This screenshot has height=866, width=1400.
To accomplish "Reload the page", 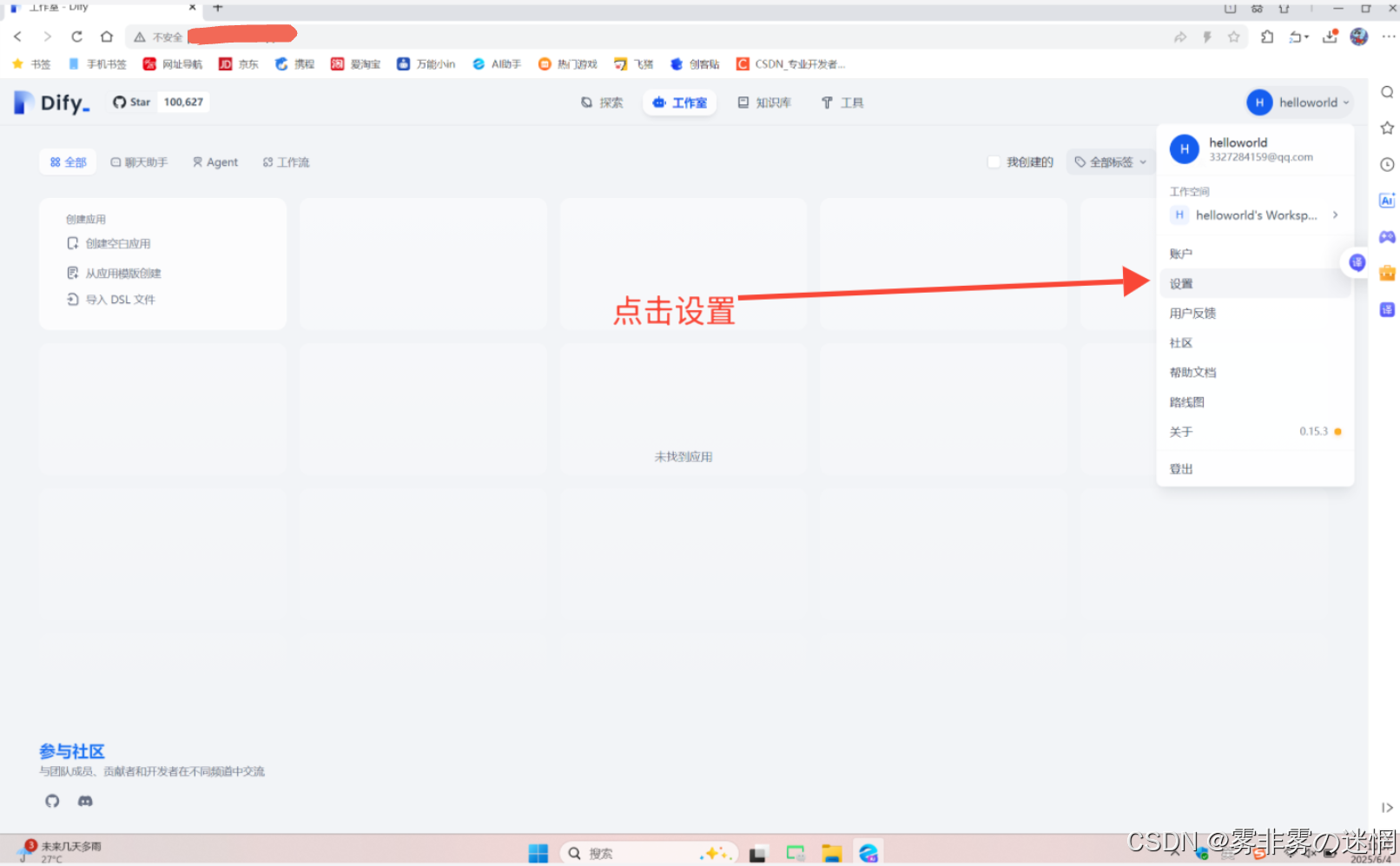I will click(76, 36).
